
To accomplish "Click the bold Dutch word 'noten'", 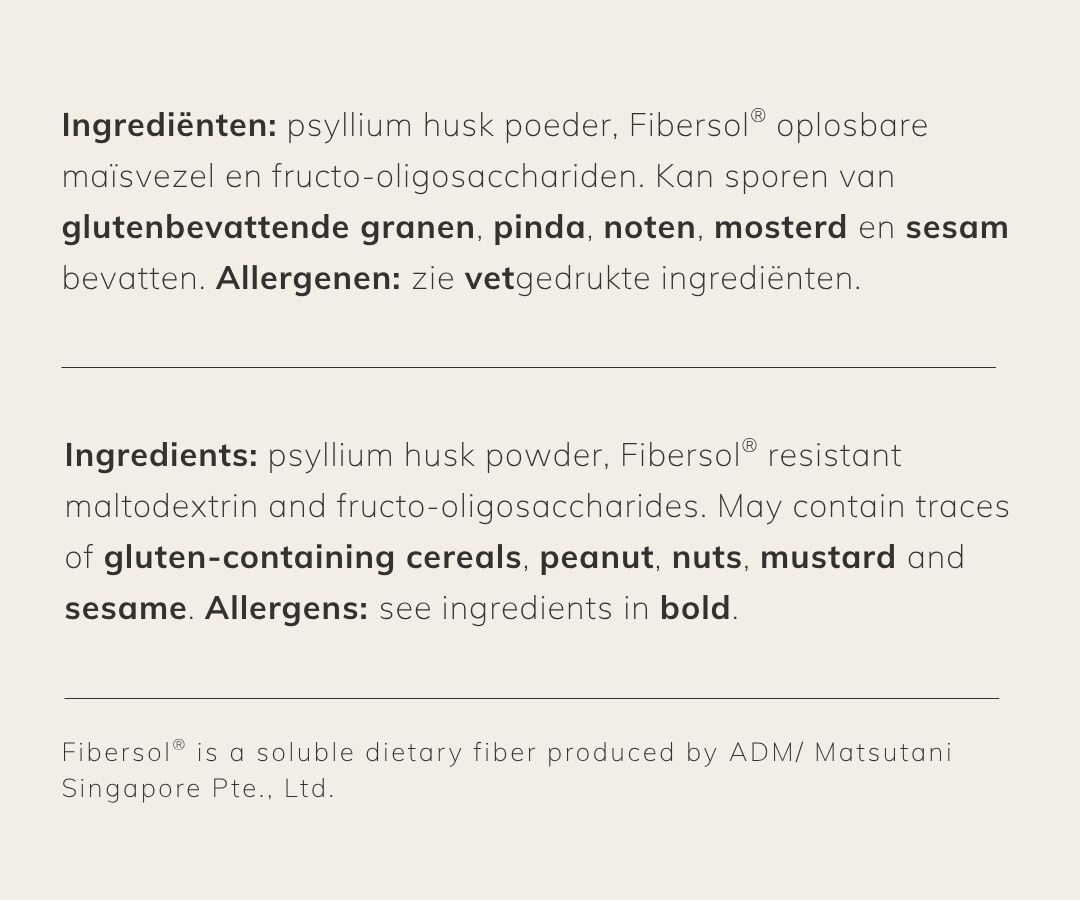I will point(649,228).
